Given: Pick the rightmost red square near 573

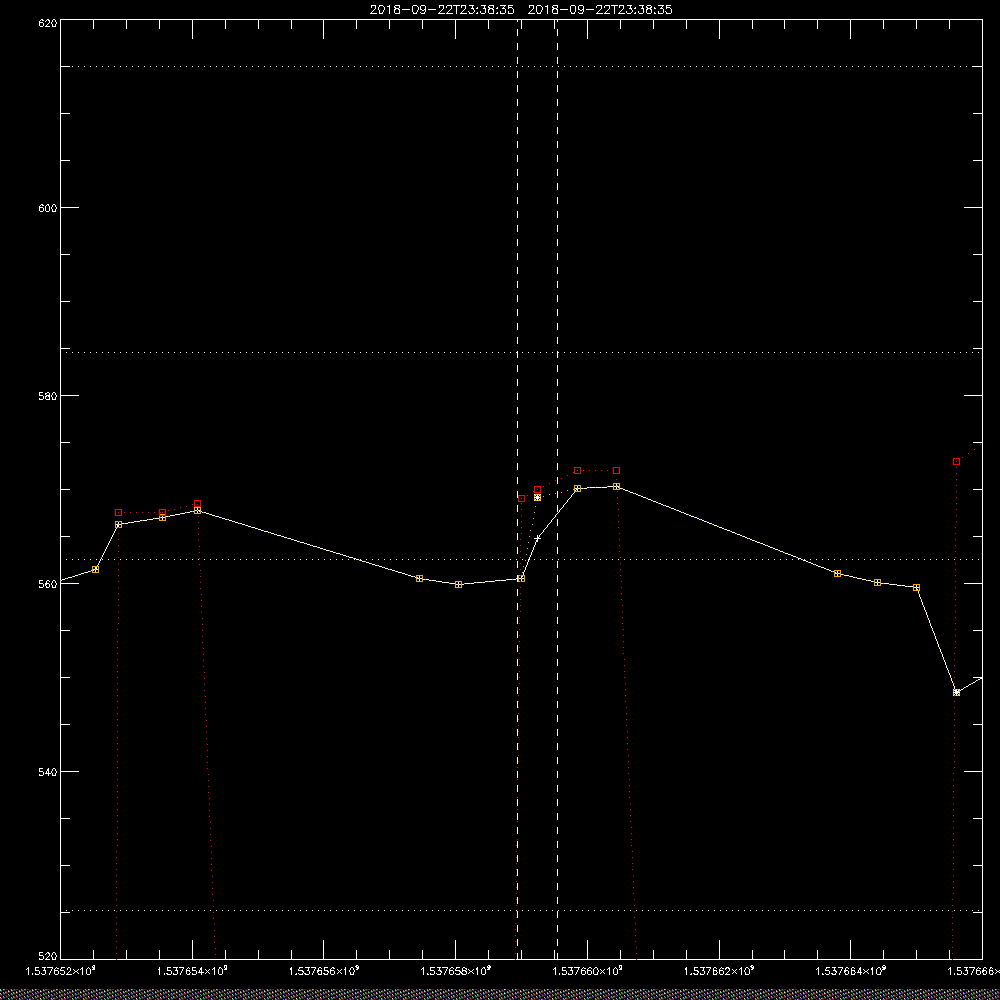Looking at the screenshot, I should pos(956,461).
